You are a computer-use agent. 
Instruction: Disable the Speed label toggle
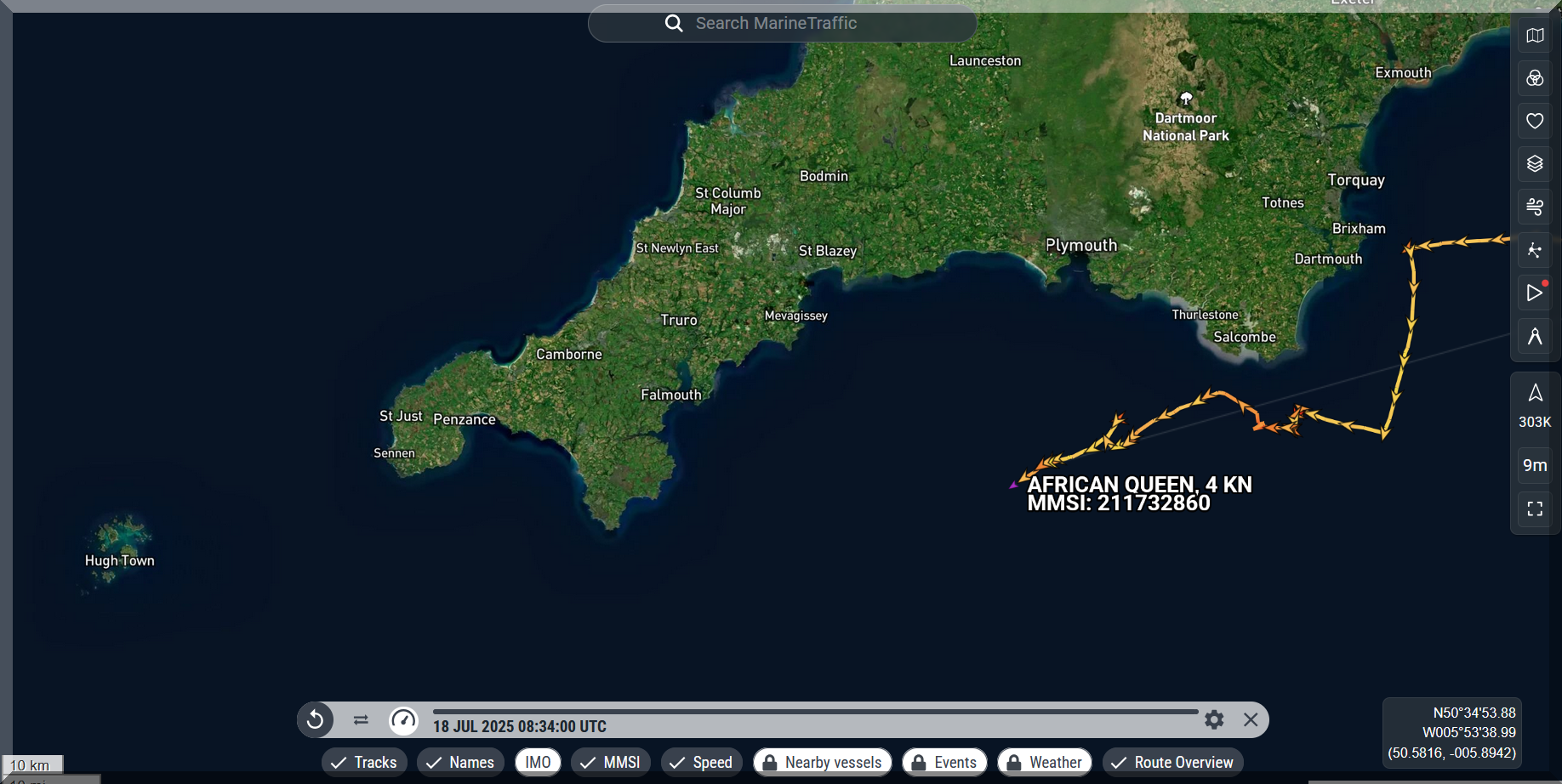(701, 762)
